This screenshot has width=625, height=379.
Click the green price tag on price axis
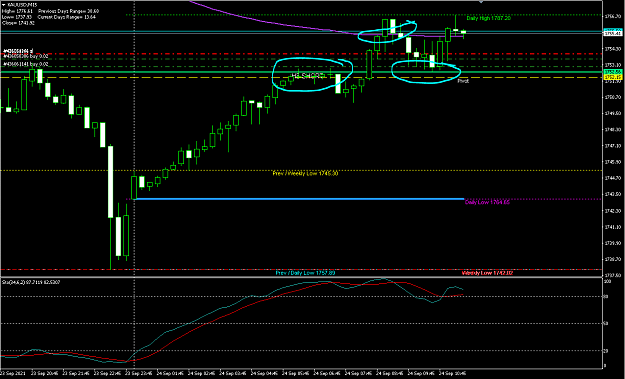[x=613, y=72]
